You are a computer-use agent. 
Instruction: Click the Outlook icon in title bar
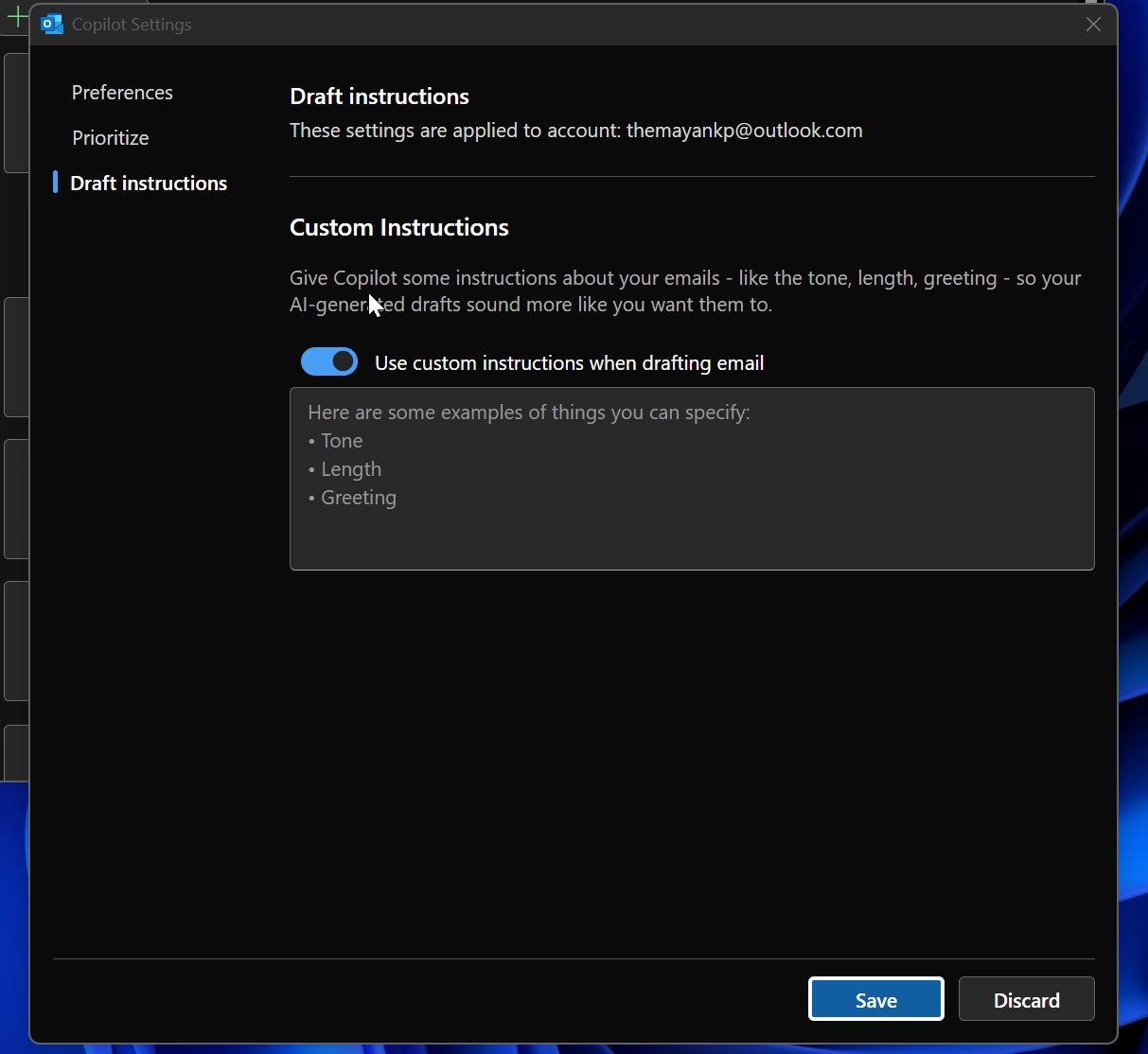(53, 25)
